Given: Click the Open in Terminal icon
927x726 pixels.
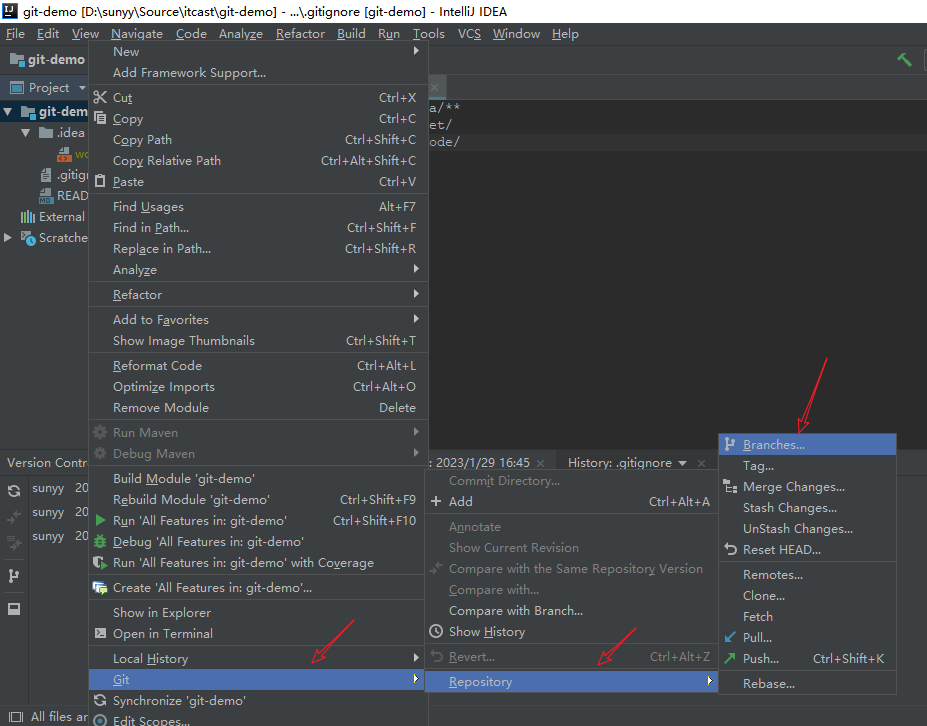Looking at the screenshot, I should click(101, 633).
